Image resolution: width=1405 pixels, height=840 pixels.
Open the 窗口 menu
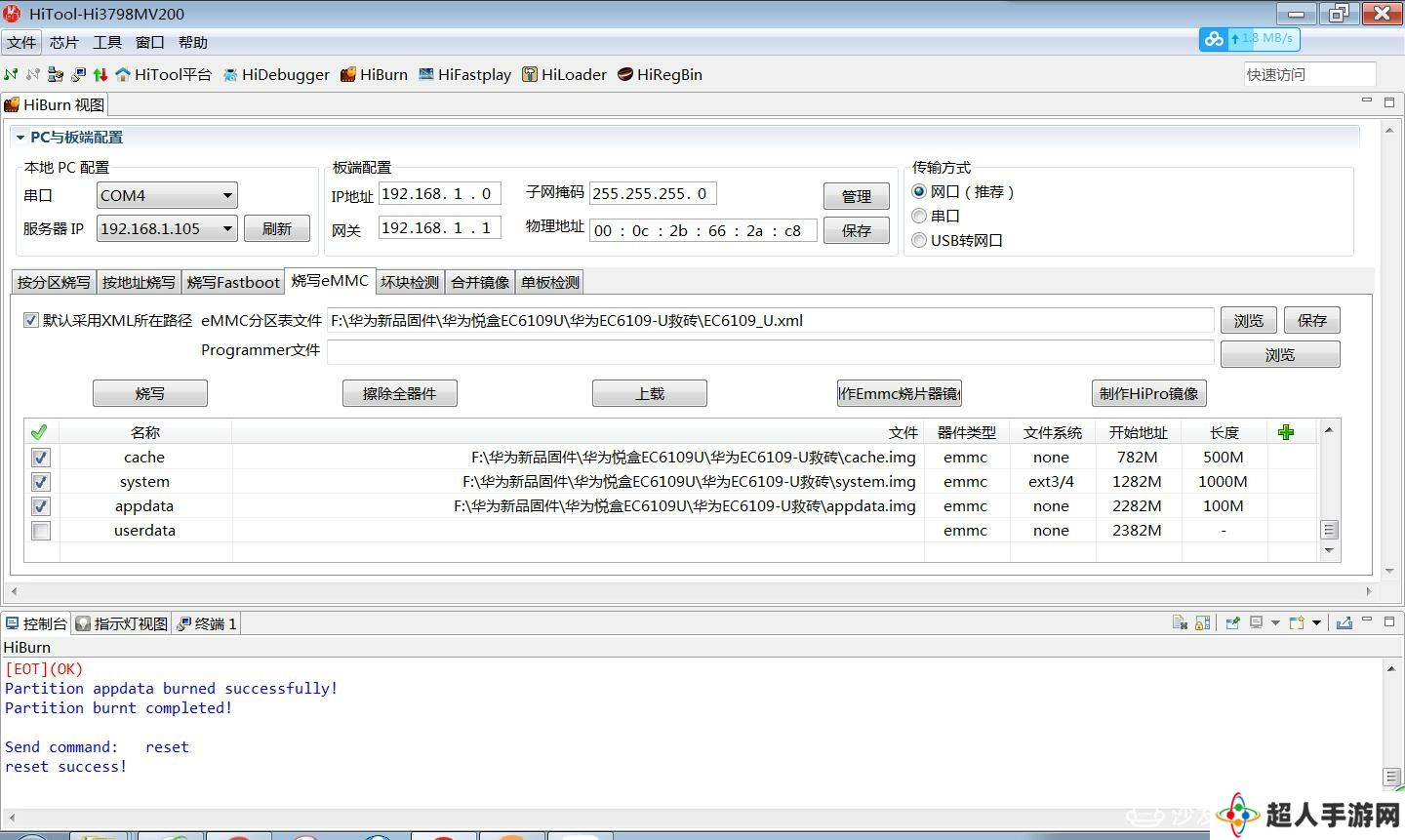point(149,42)
